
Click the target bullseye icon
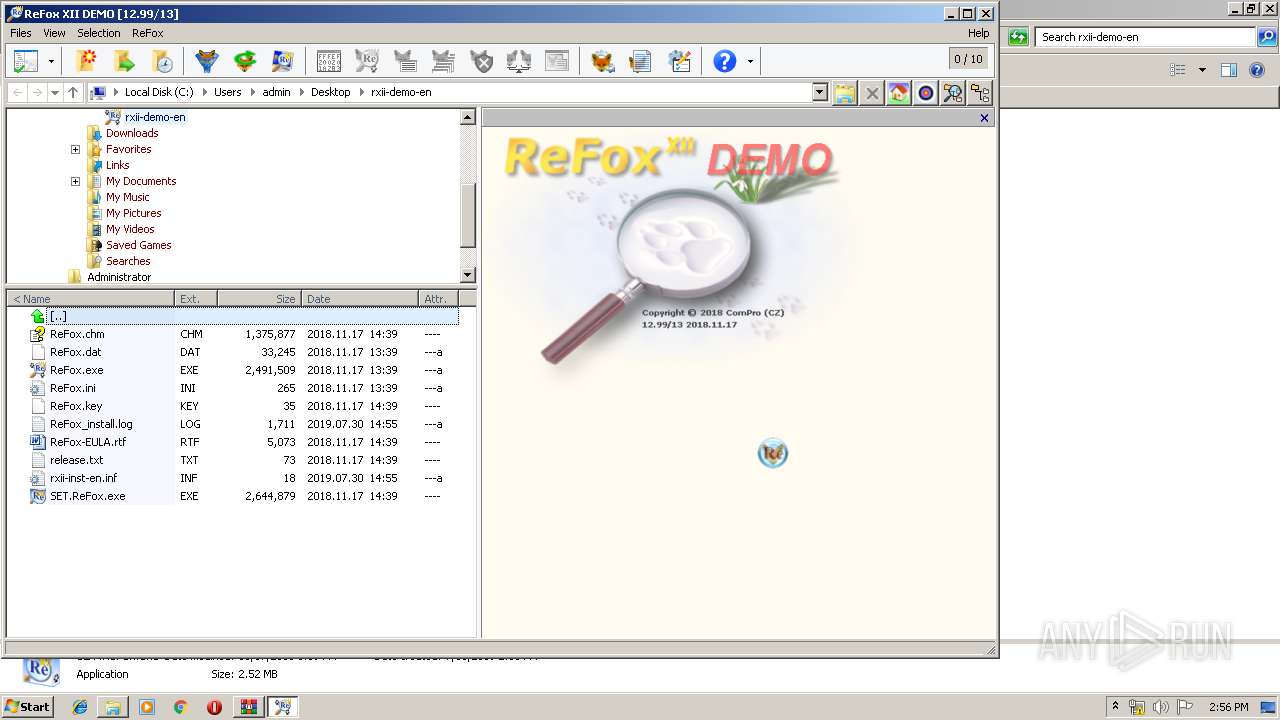926,93
